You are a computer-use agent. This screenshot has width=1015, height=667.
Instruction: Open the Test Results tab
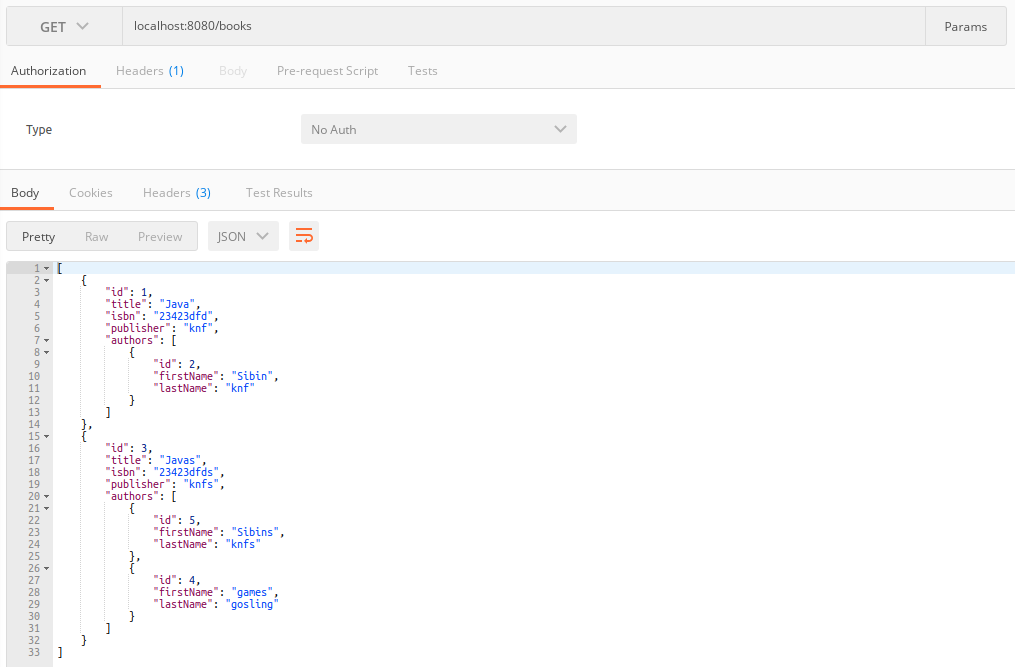click(278, 192)
